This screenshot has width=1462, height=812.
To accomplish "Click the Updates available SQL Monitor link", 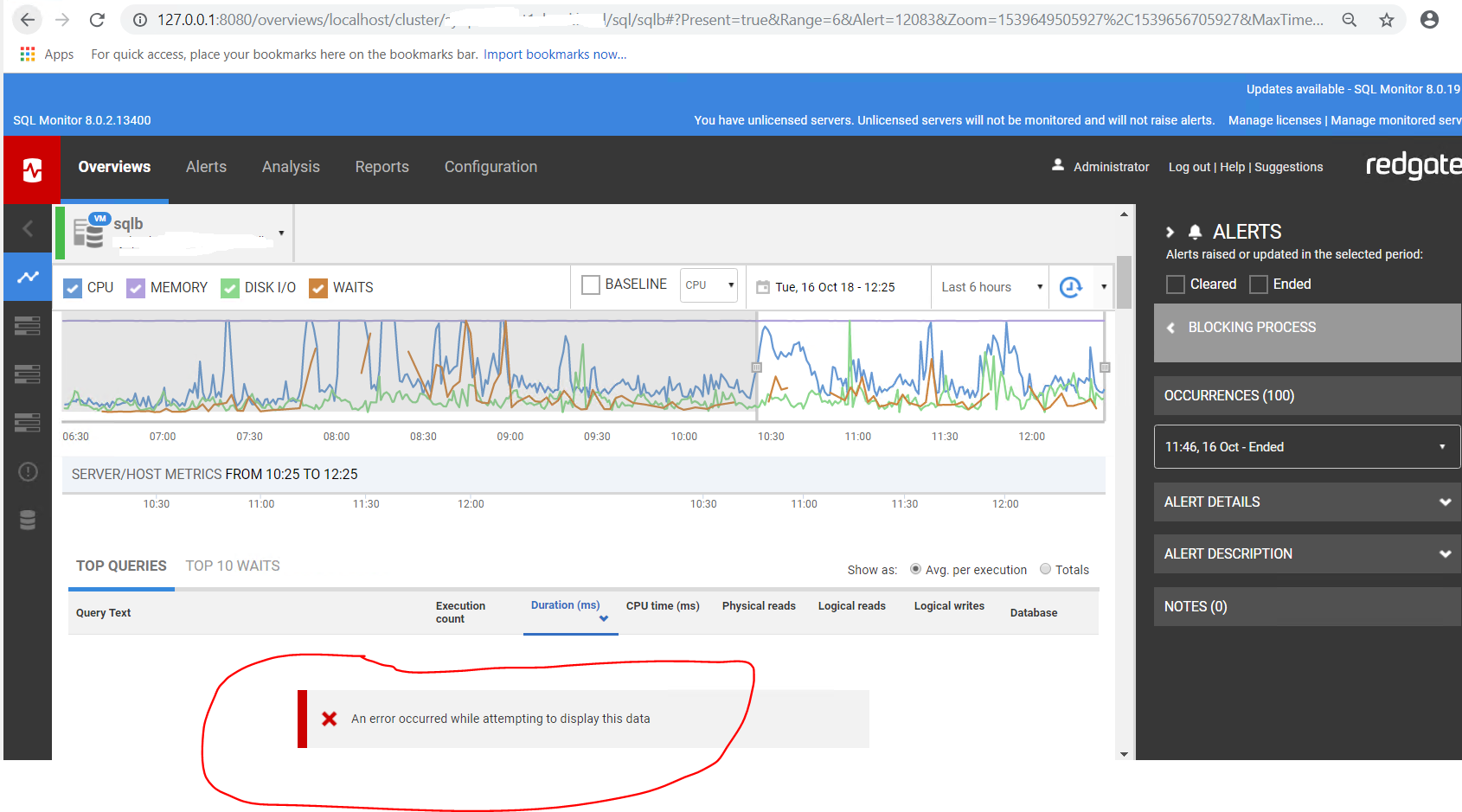I will tap(1353, 89).
